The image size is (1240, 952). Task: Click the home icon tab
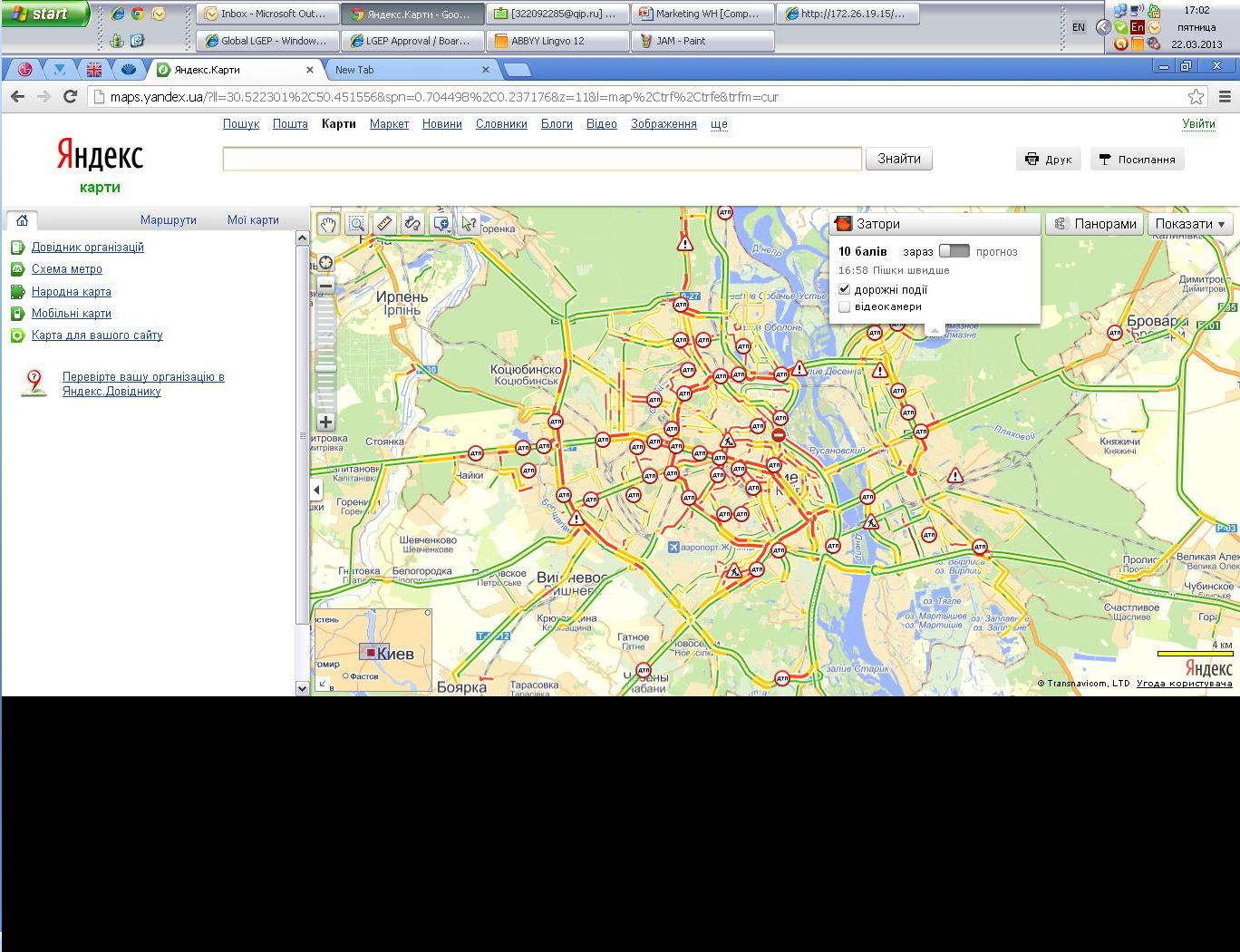click(x=22, y=220)
